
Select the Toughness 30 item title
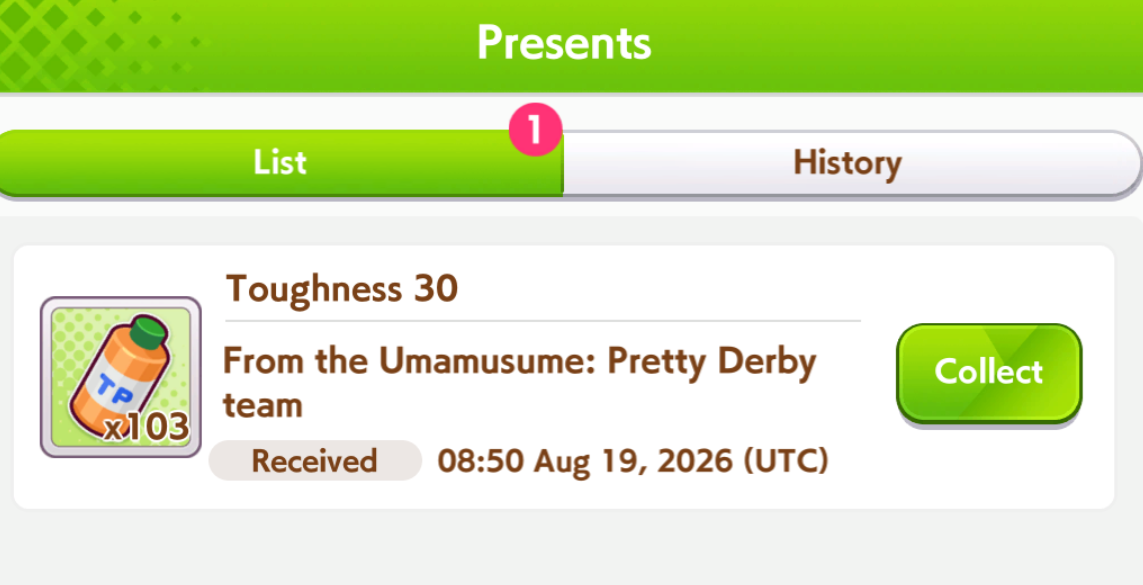point(342,289)
